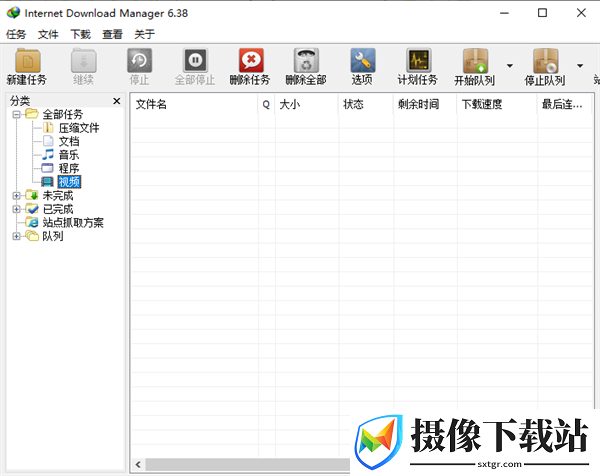
Task: Minimize the Internet Download Manager window
Action: click(504, 13)
